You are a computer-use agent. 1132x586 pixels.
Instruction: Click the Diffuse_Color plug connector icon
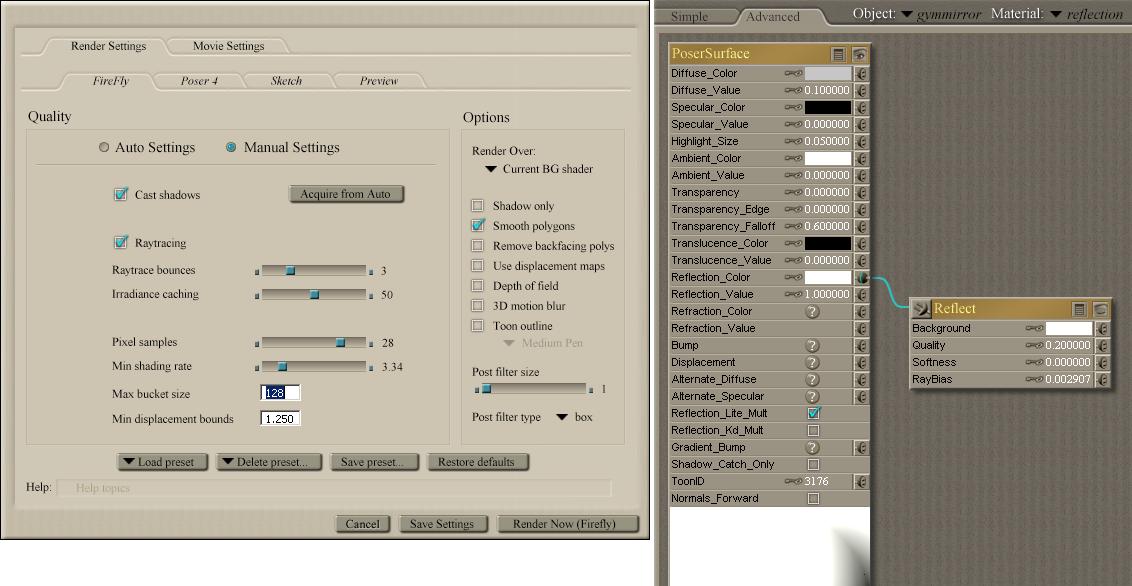tap(861, 74)
